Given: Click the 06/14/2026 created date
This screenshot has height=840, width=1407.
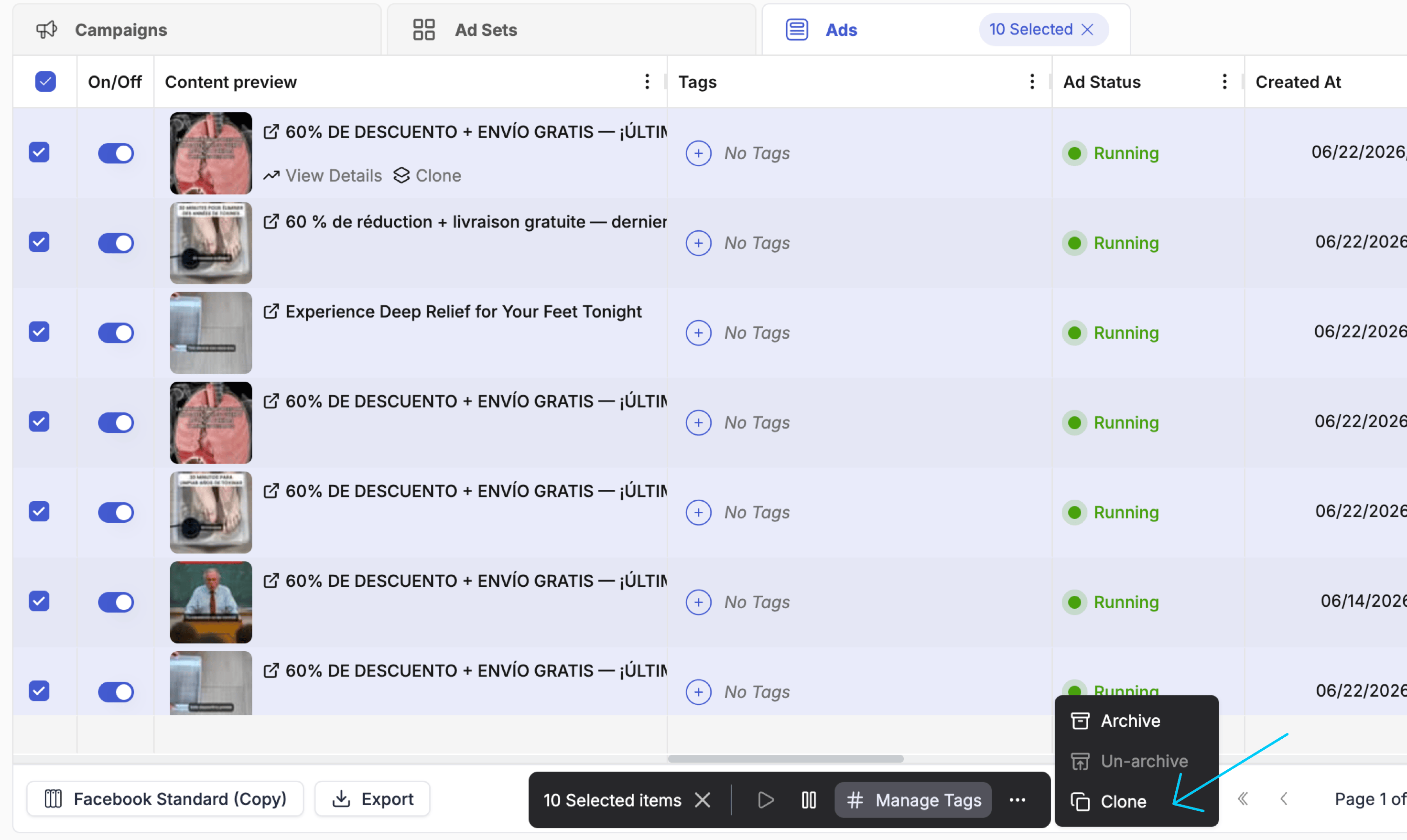Looking at the screenshot, I should (1364, 601).
